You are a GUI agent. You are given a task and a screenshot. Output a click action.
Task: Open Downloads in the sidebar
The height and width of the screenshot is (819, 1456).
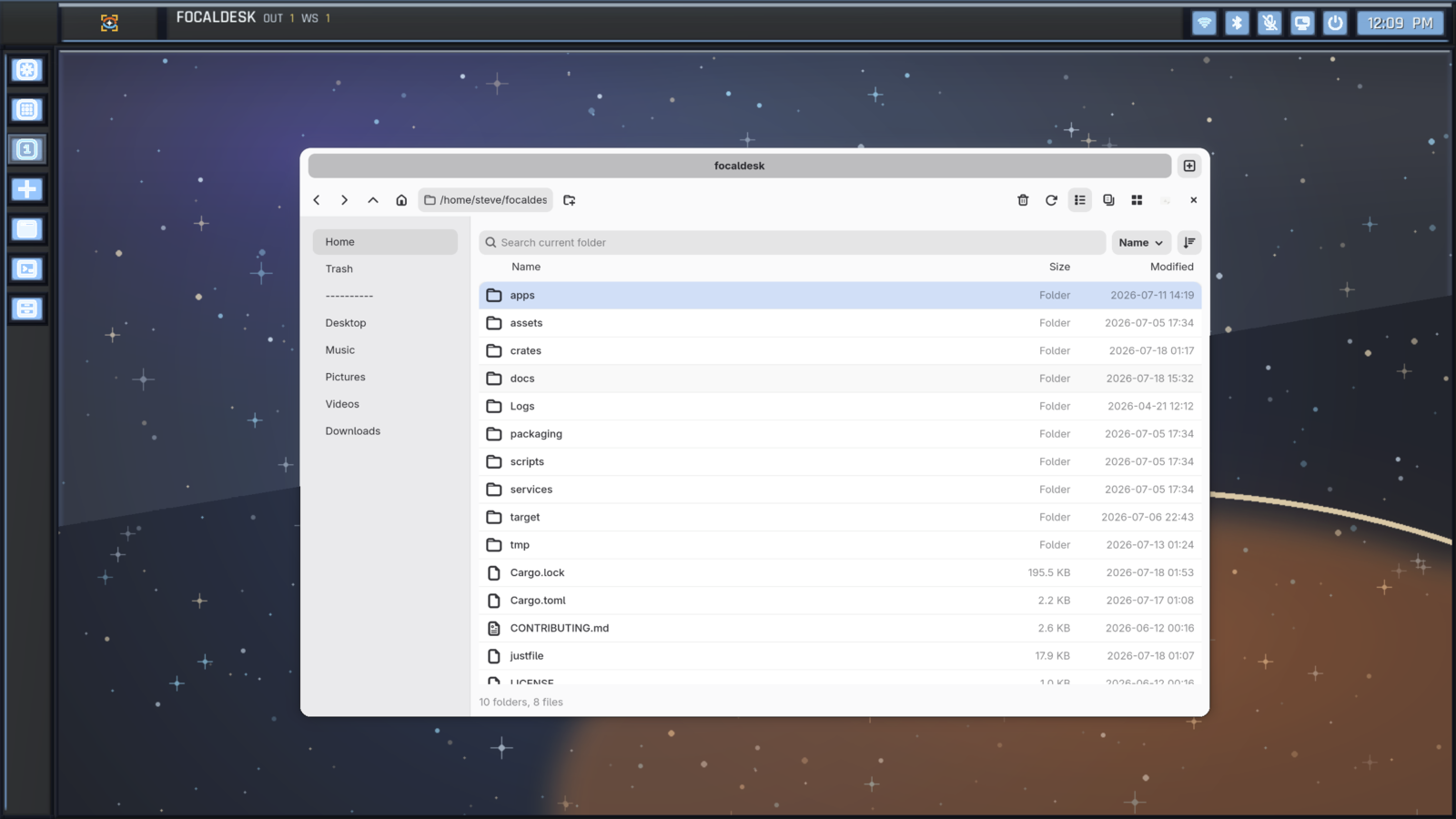[385, 431]
